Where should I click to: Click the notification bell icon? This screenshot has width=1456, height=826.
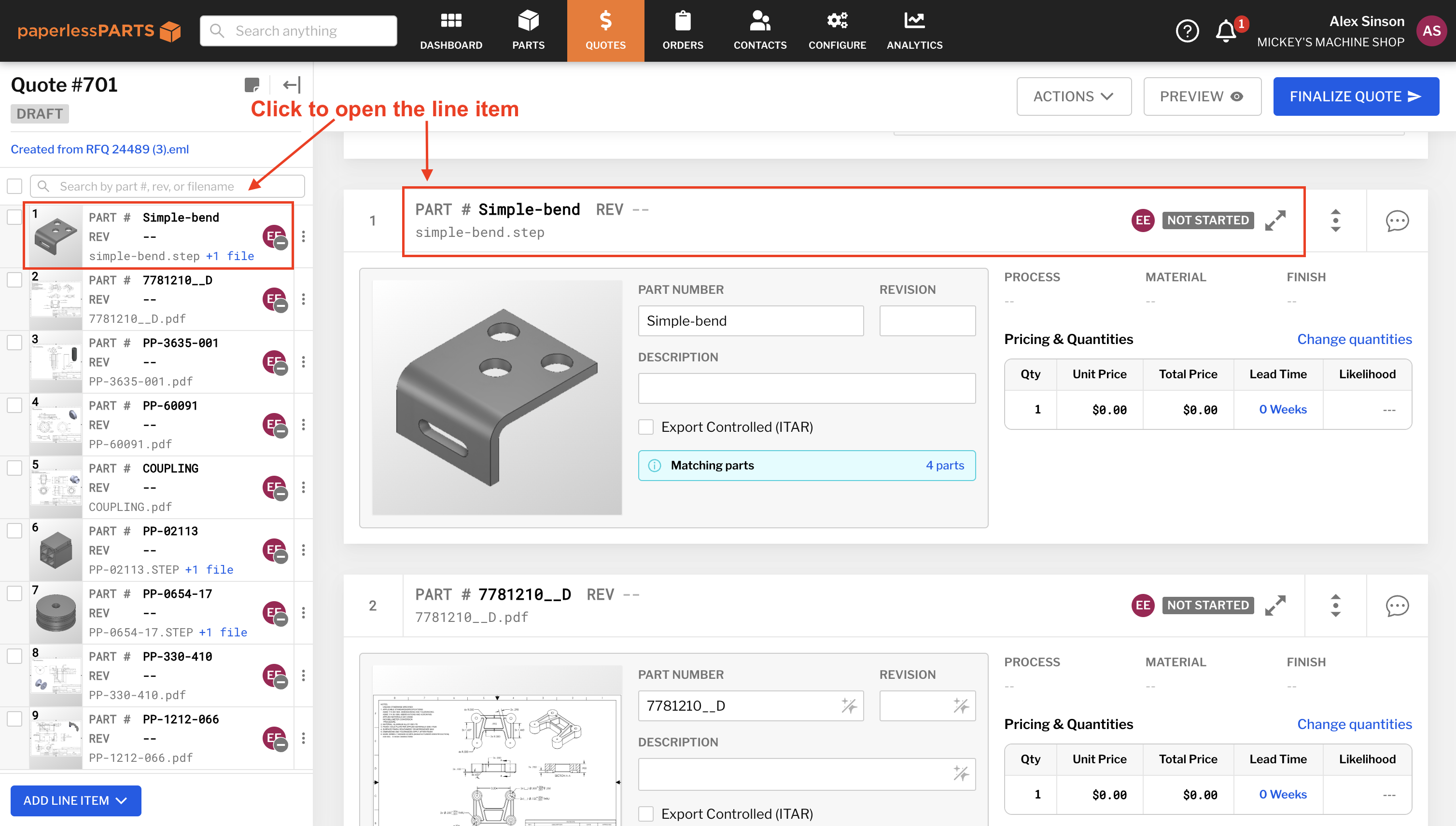[x=1226, y=30]
